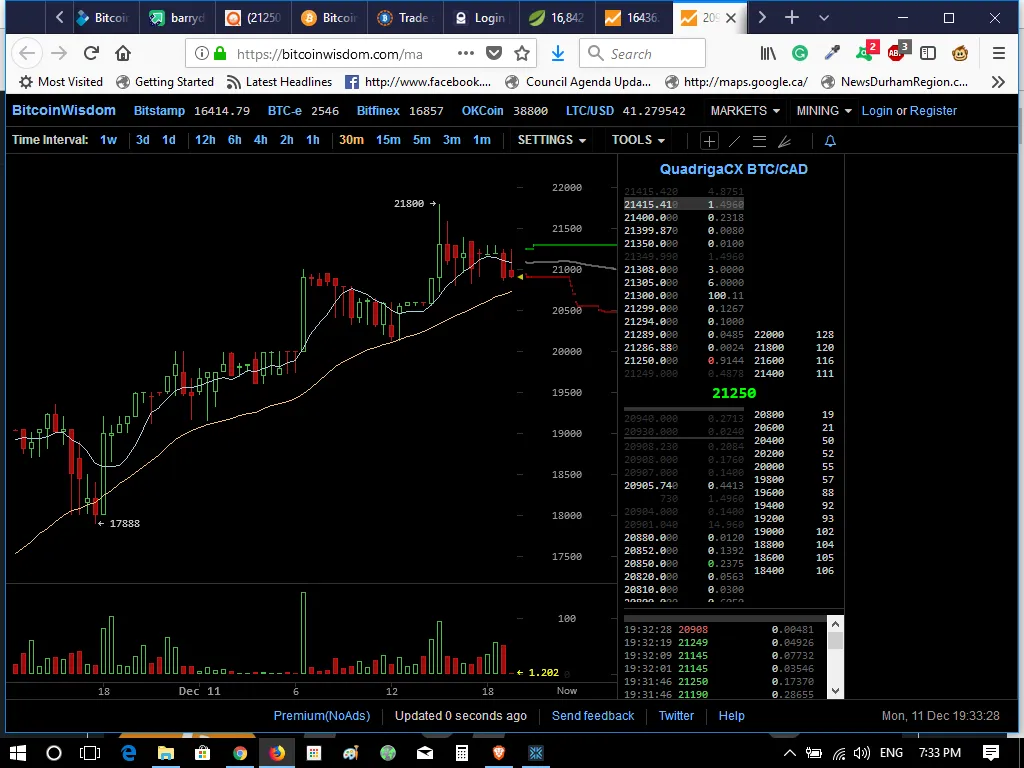Viewport: 1024px width, 768px height.
Task: Switch chart to 1w interval
Action: point(108,140)
